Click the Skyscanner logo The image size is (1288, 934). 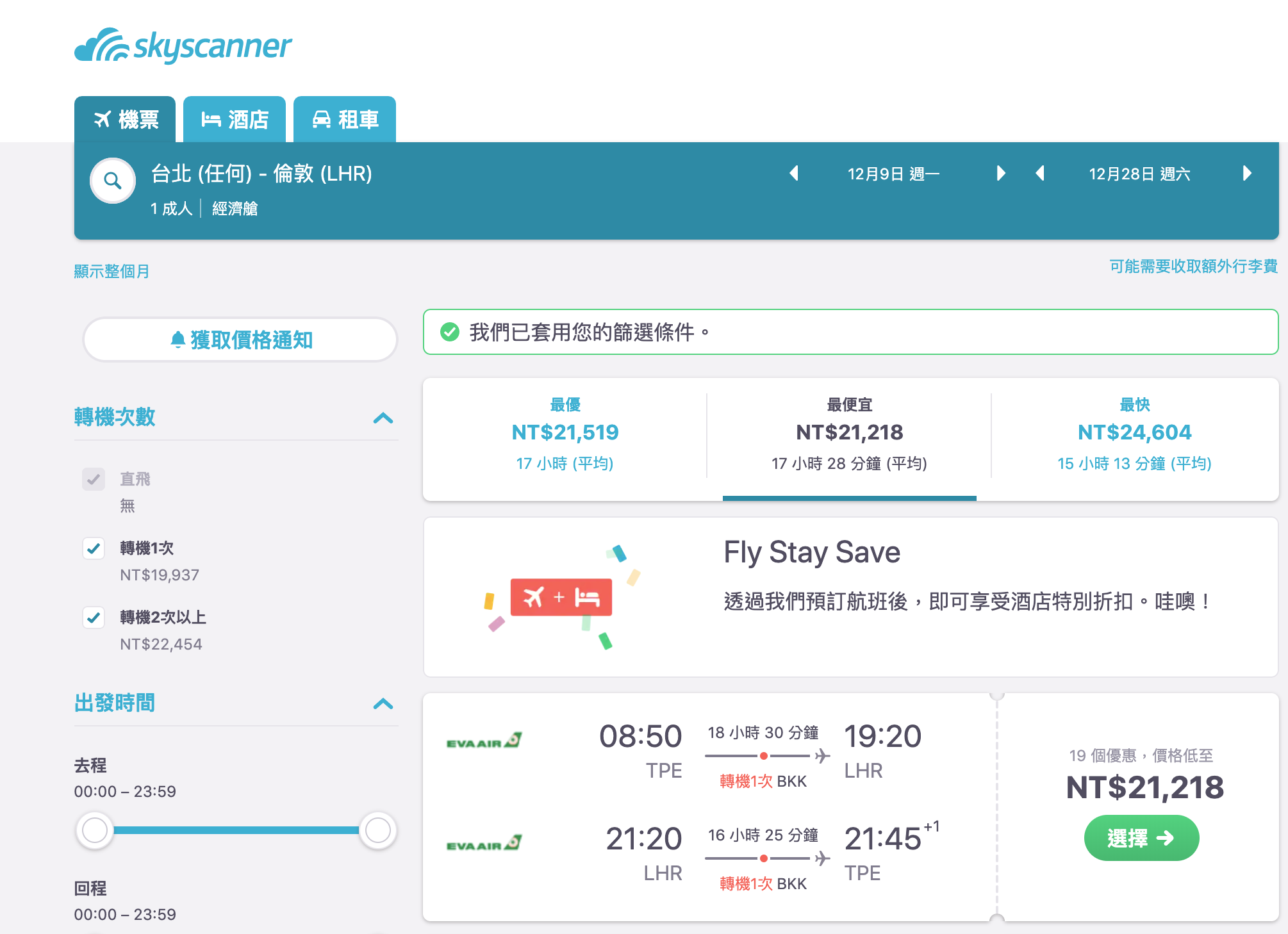coord(183,45)
